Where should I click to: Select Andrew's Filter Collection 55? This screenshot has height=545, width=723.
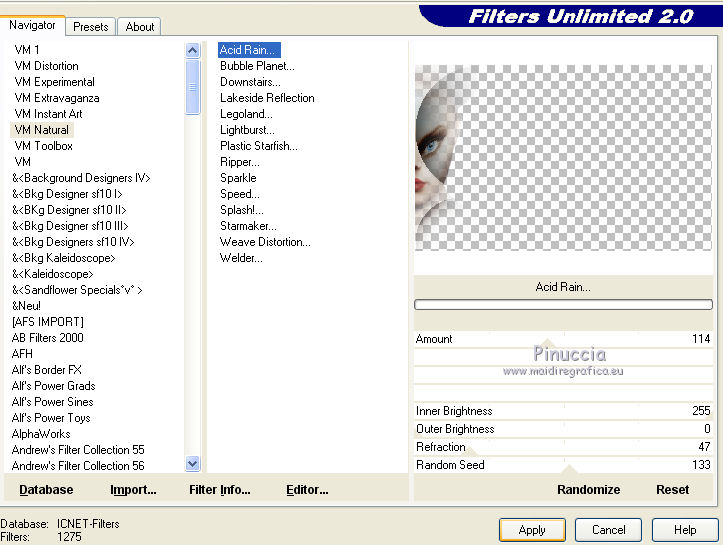[78, 450]
